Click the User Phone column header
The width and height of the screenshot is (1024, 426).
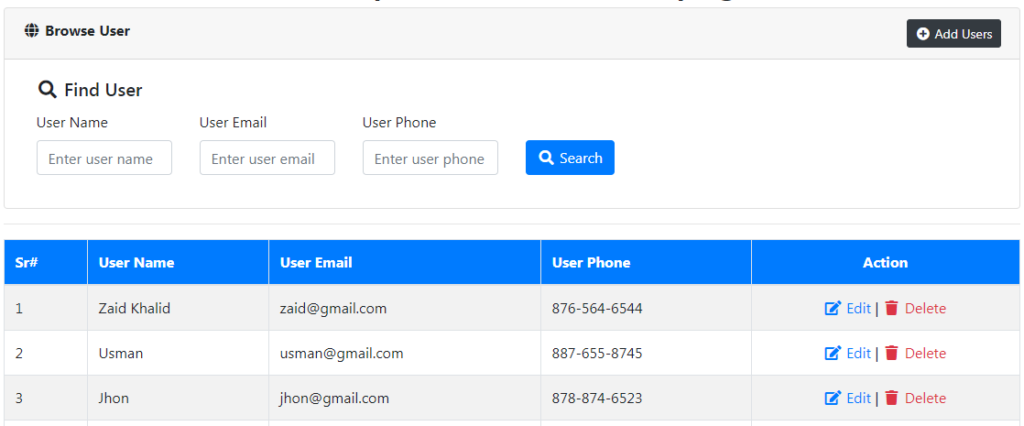646,262
